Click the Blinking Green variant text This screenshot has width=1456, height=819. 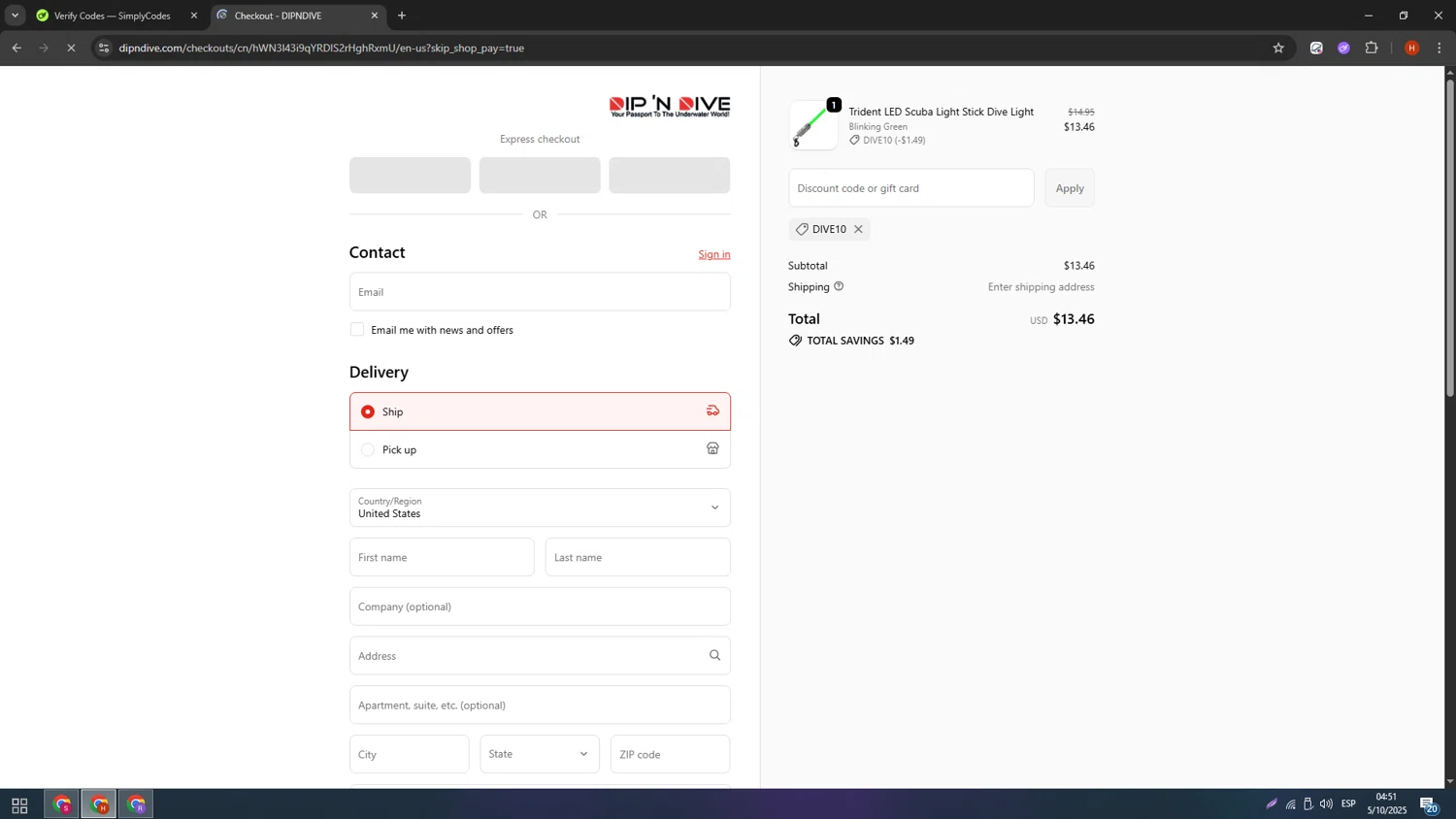point(878,126)
